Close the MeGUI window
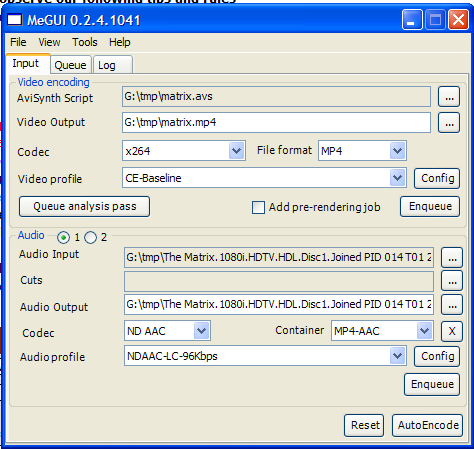Image resolution: width=474 pixels, height=449 pixels. (x=458, y=20)
